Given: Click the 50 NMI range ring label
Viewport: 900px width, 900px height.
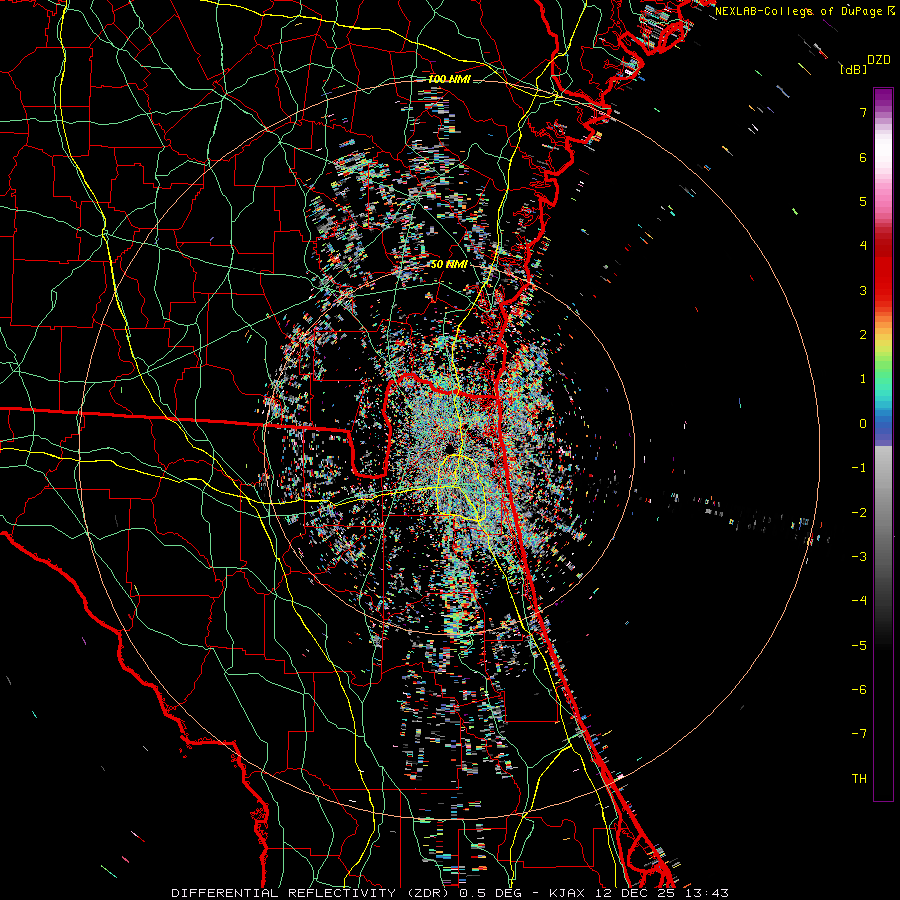Looking at the screenshot, I should 449,265.
